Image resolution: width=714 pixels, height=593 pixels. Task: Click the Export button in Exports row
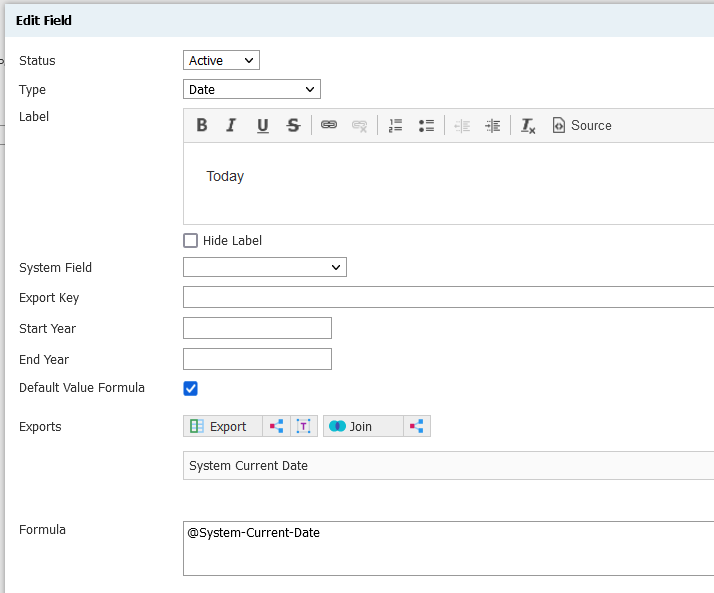click(x=223, y=426)
